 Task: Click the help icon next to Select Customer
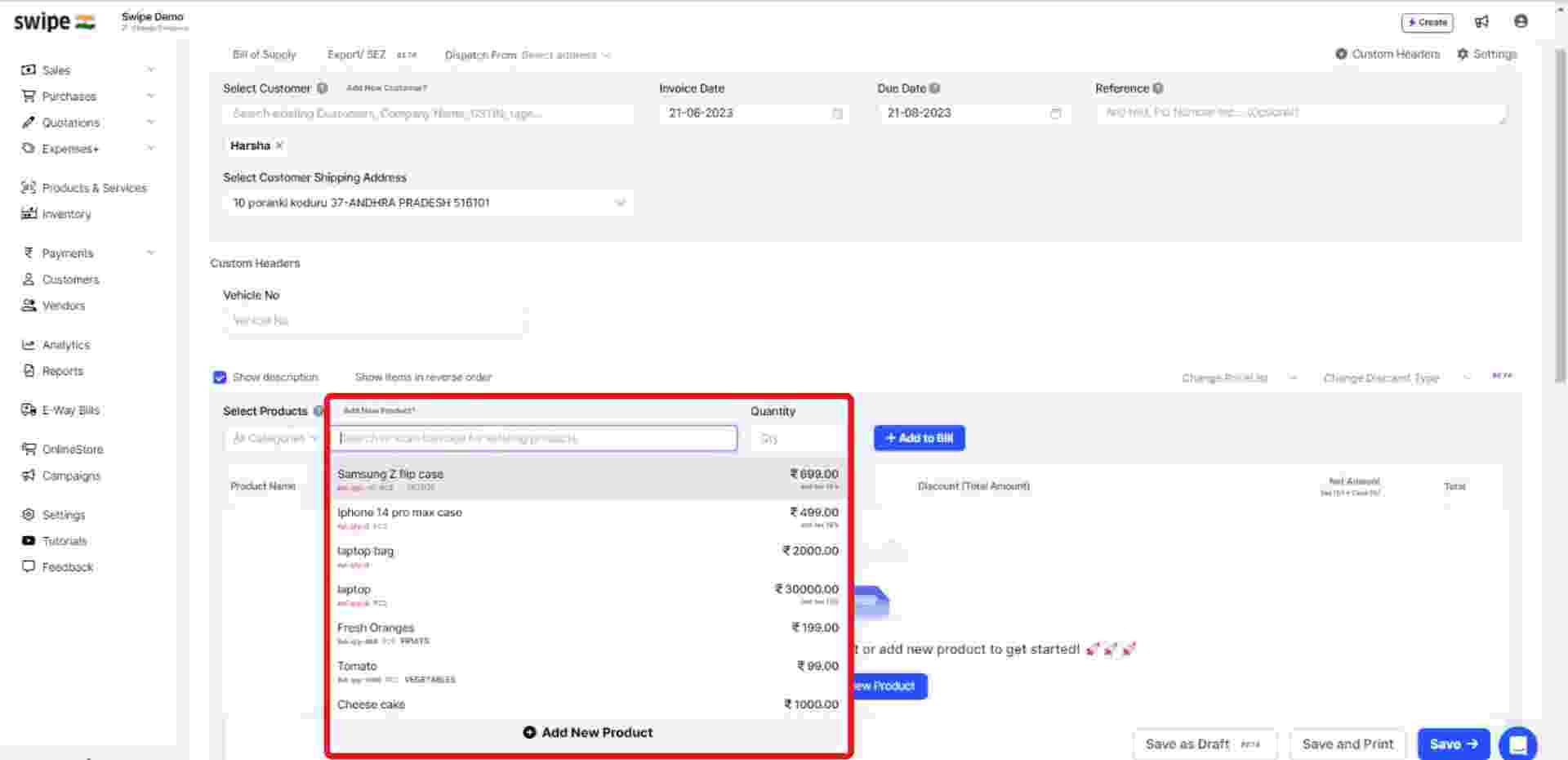[323, 88]
